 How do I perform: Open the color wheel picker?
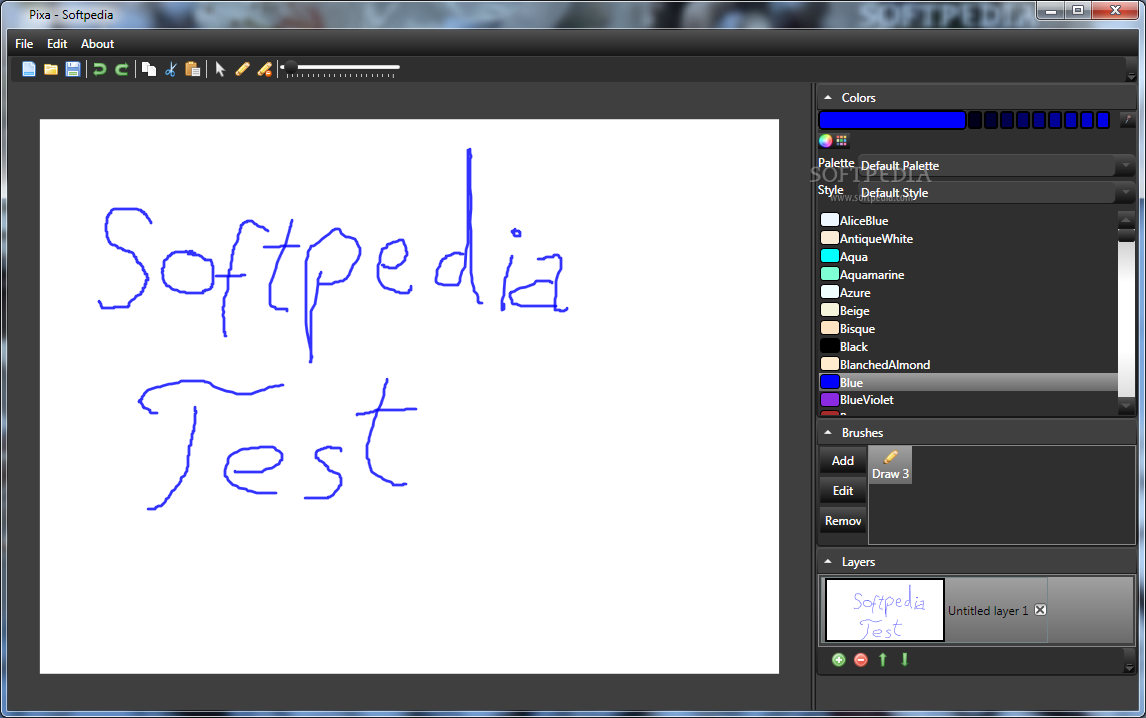[x=826, y=140]
